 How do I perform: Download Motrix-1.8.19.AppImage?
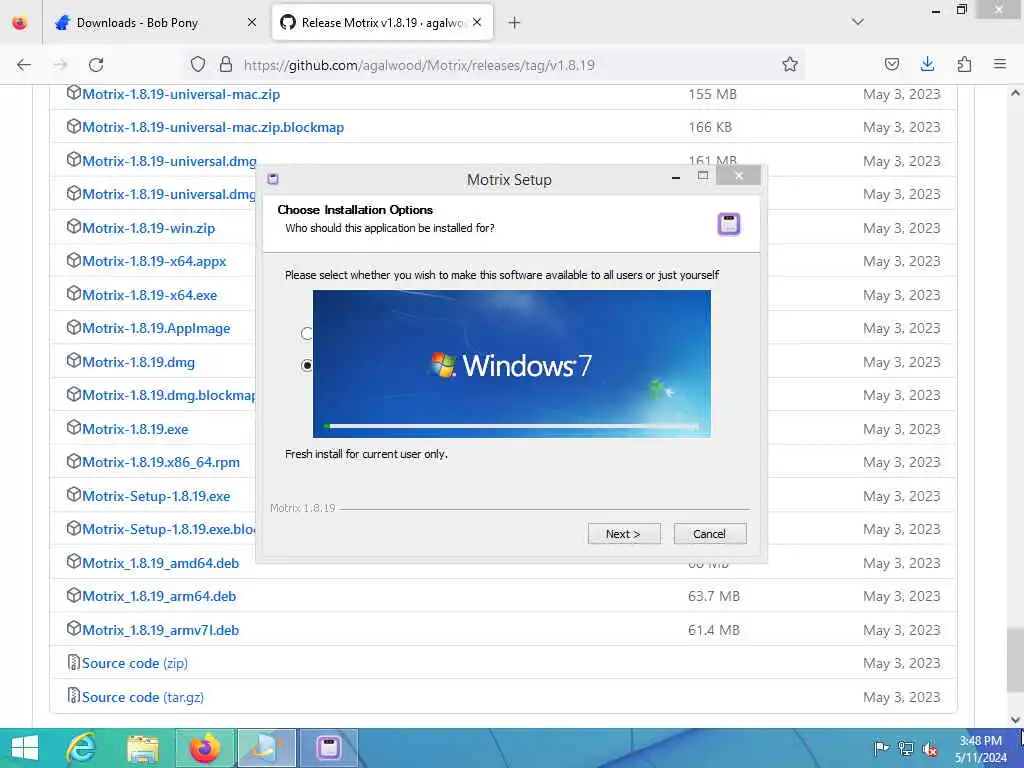click(x=156, y=328)
